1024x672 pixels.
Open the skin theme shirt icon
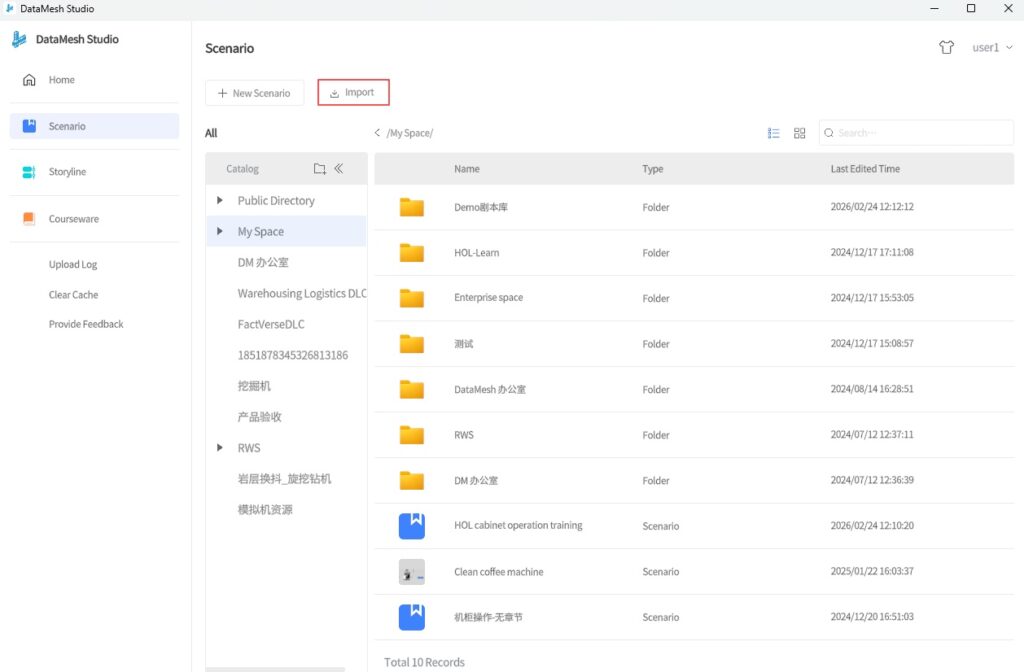pyautogui.click(x=946, y=48)
